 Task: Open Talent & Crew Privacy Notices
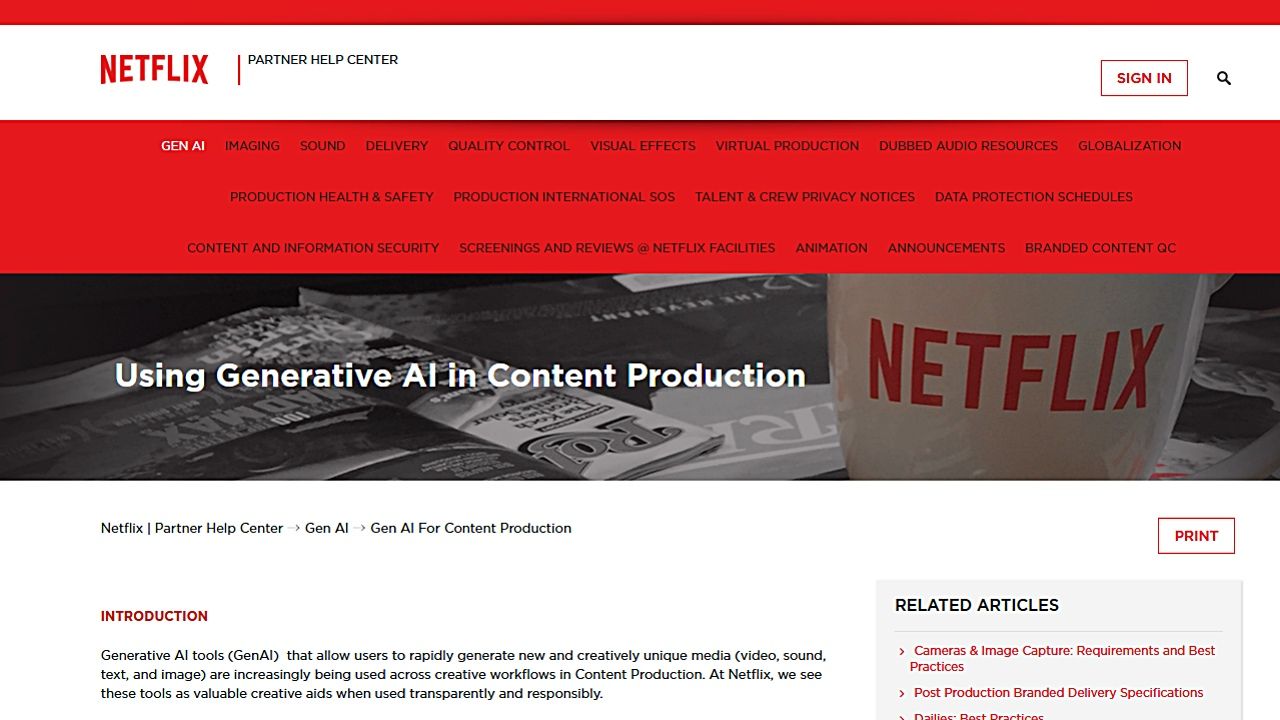coord(805,197)
